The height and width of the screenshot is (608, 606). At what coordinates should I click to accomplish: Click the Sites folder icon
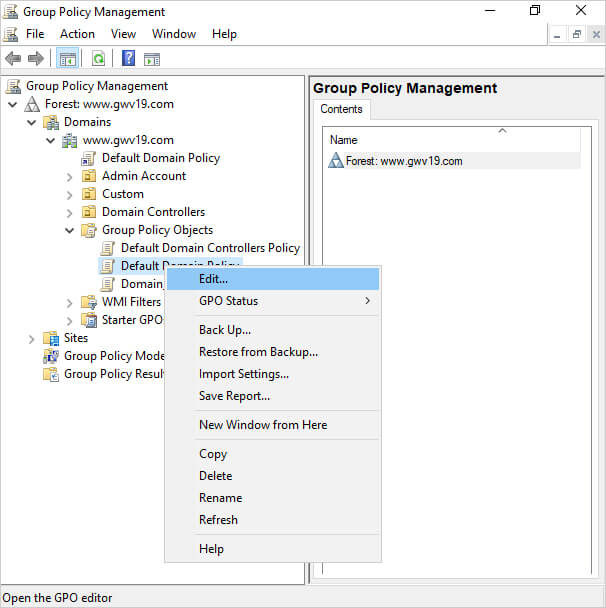click(51, 338)
